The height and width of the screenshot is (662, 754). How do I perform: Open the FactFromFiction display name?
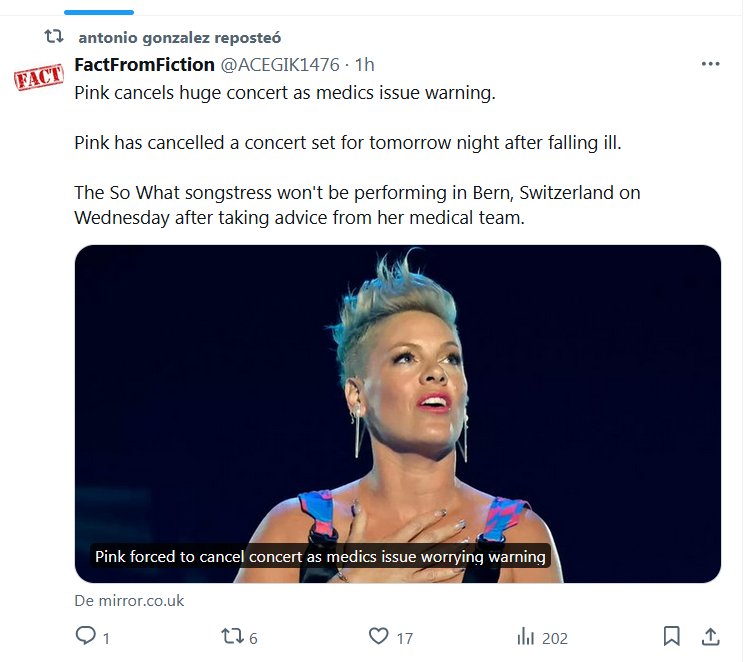coord(145,65)
